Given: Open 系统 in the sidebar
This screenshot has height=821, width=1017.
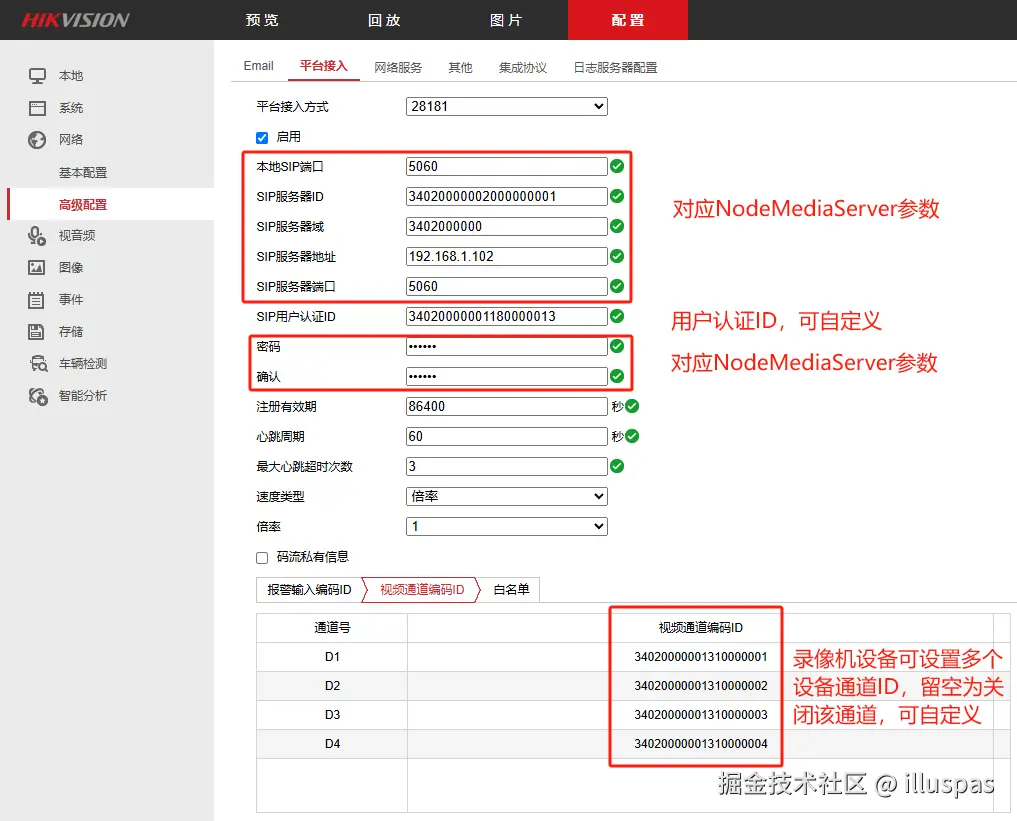Looking at the screenshot, I should tap(71, 108).
